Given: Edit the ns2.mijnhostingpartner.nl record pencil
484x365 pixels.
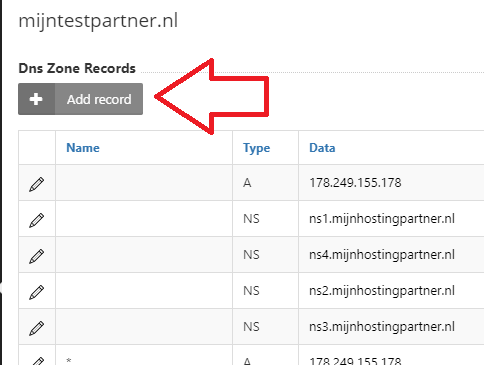Looking at the screenshot, I should (x=37, y=292).
